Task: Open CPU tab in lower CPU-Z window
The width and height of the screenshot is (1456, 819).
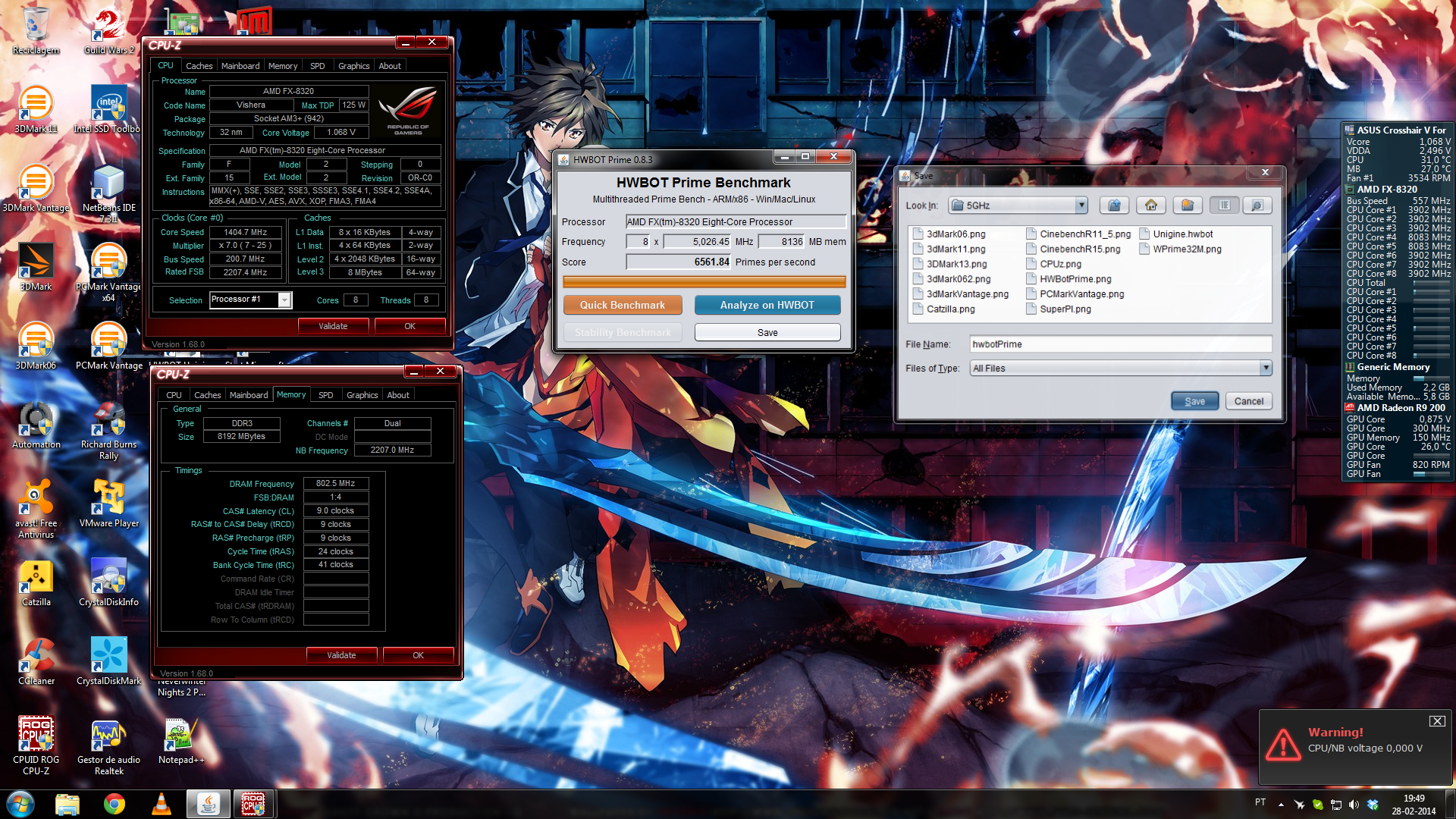Action: click(x=174, y=395)
